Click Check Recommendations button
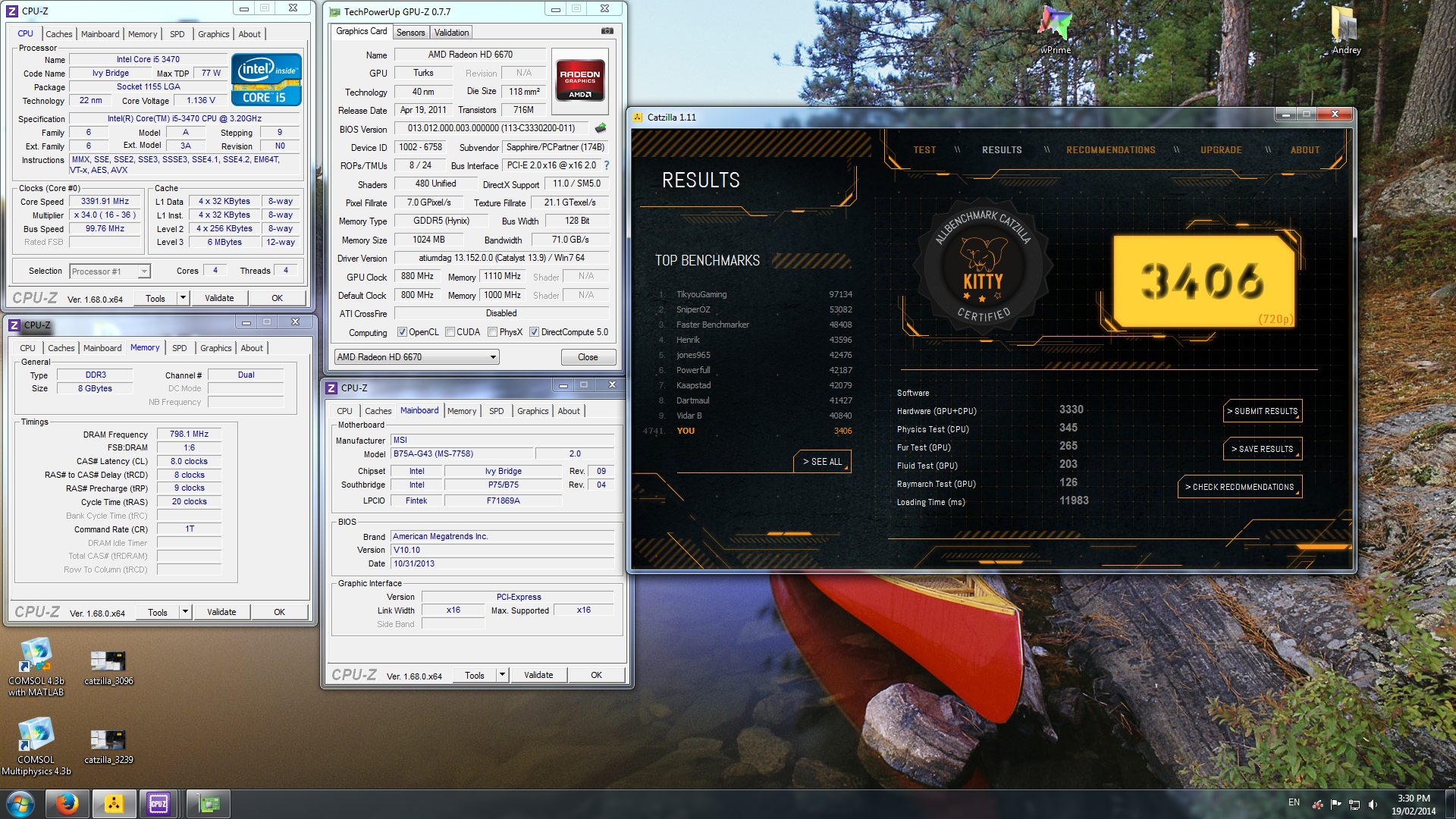The image size is (1456, 819). coord(1240,487)
